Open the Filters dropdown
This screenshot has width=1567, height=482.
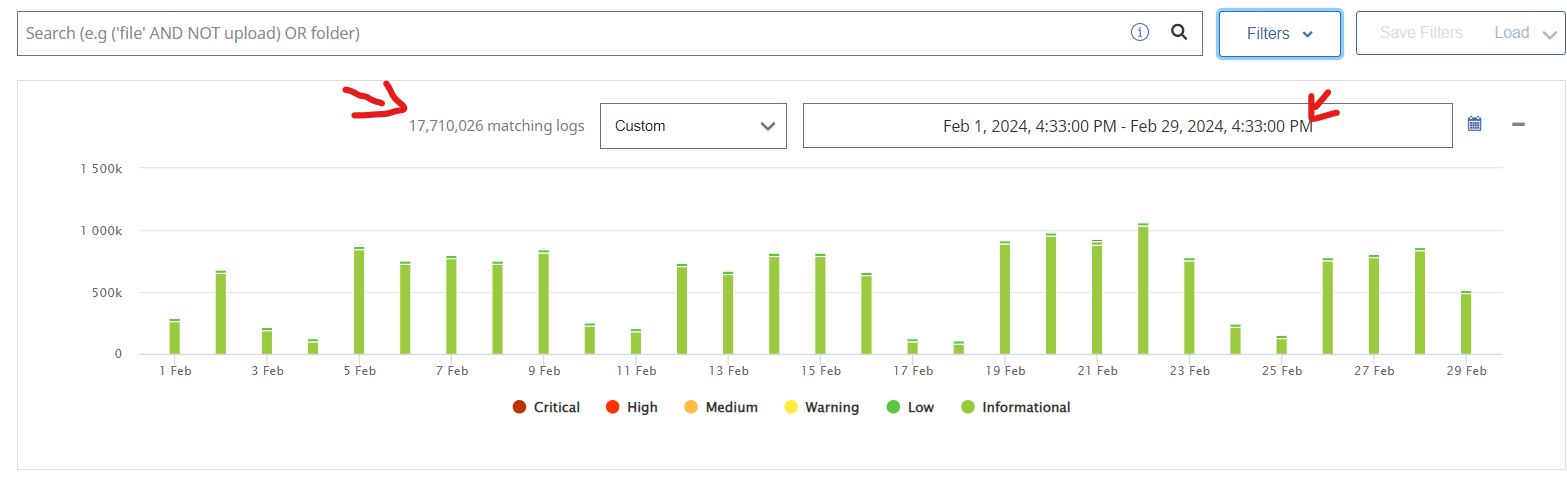pos(1279,33)
